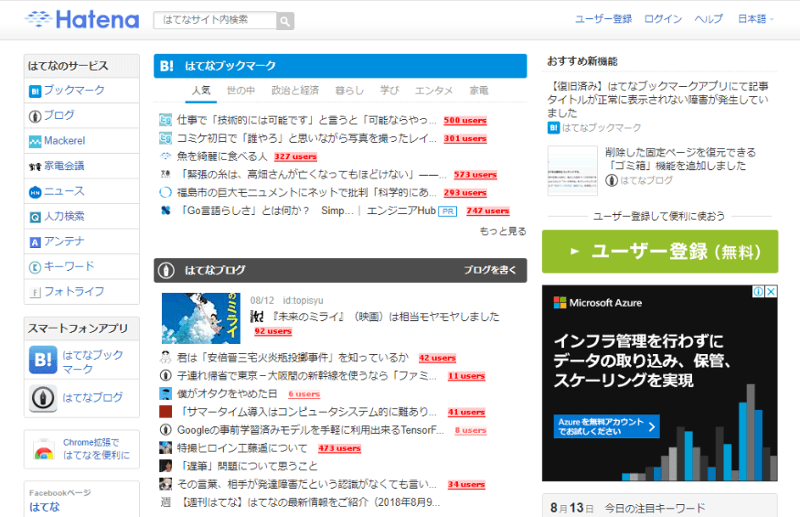Open 『未来のミライ』は相当モヤモヤしました post

pos(385,317)
